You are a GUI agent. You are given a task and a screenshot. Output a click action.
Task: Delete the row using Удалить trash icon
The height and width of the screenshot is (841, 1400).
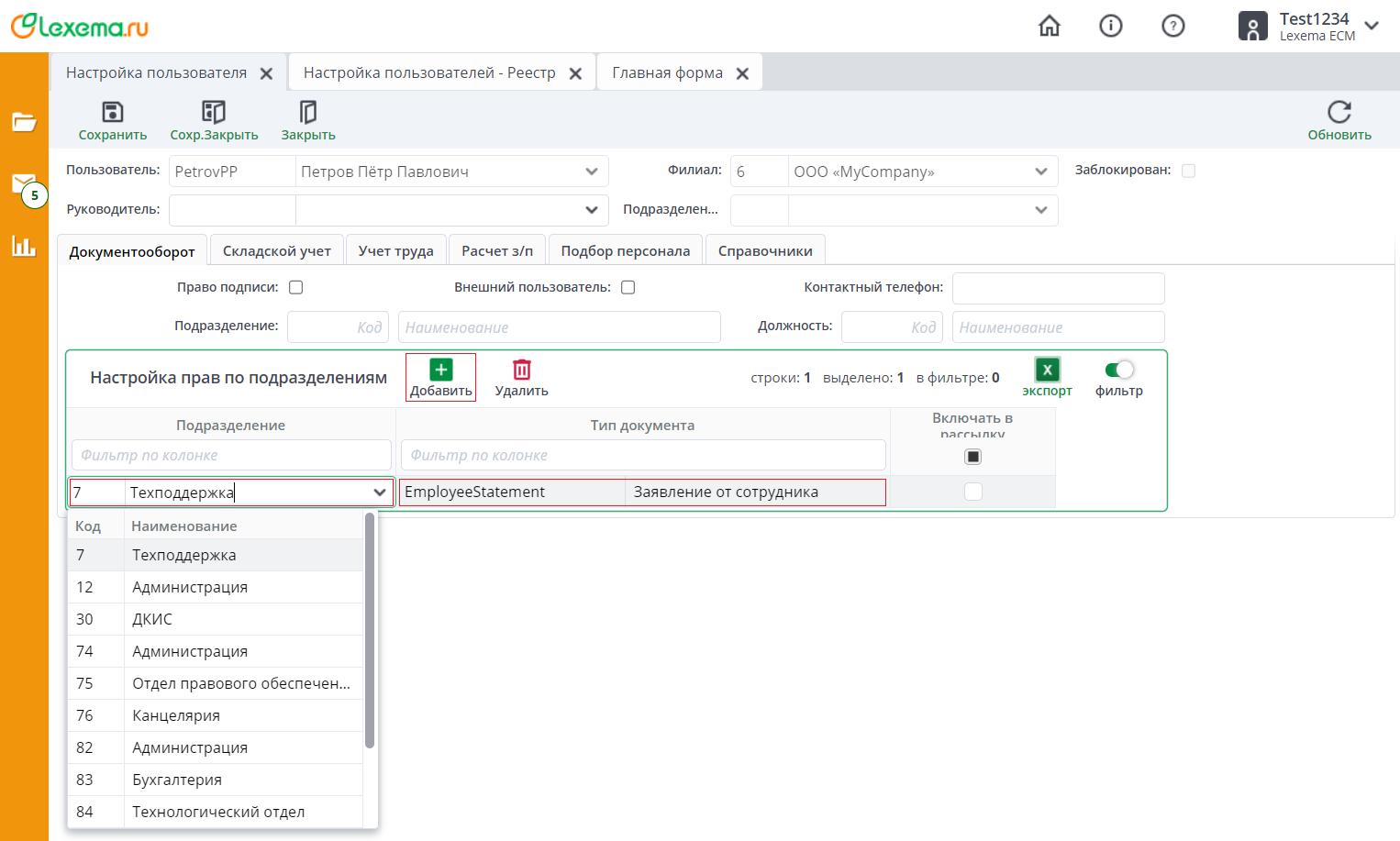point(521,371)
